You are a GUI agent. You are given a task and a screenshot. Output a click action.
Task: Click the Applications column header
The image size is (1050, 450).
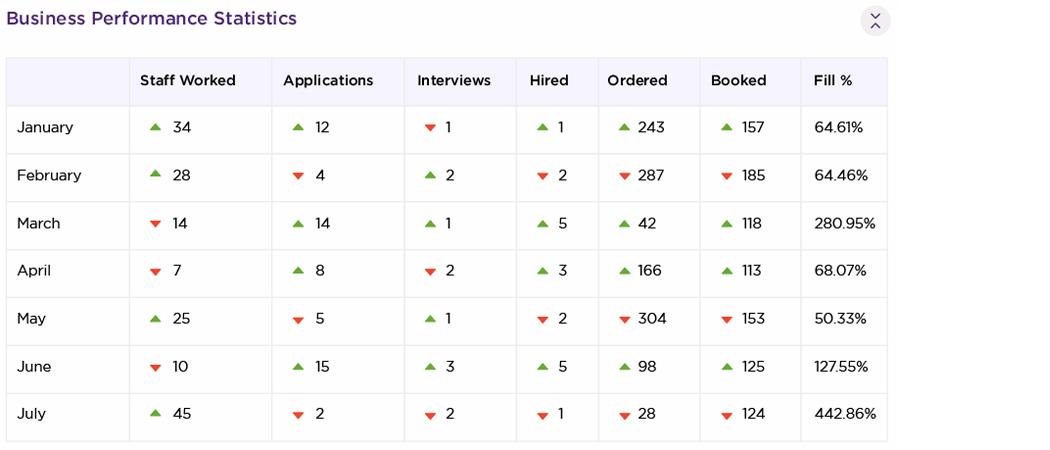pos(328,80)
